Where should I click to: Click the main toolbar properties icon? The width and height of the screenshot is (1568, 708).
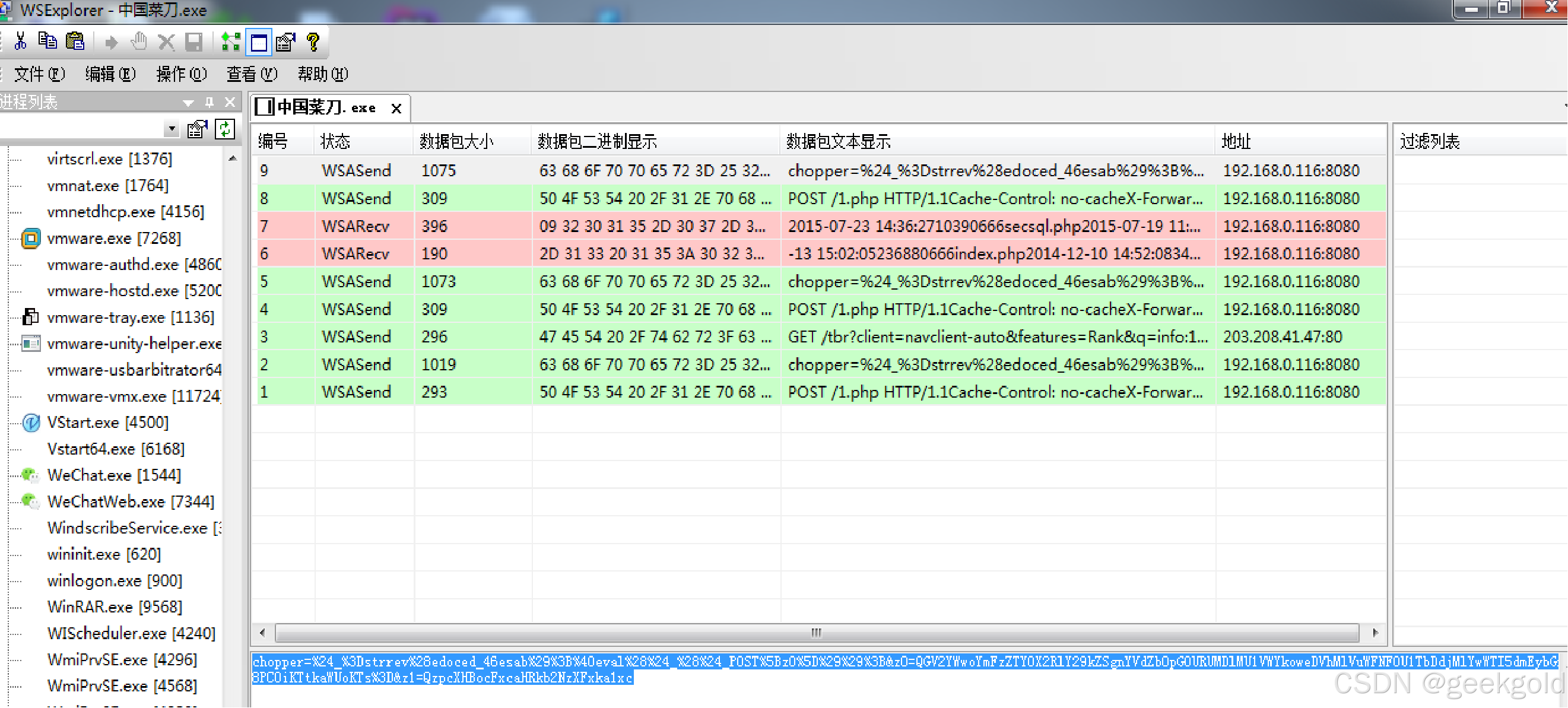(x=285, y=42)
